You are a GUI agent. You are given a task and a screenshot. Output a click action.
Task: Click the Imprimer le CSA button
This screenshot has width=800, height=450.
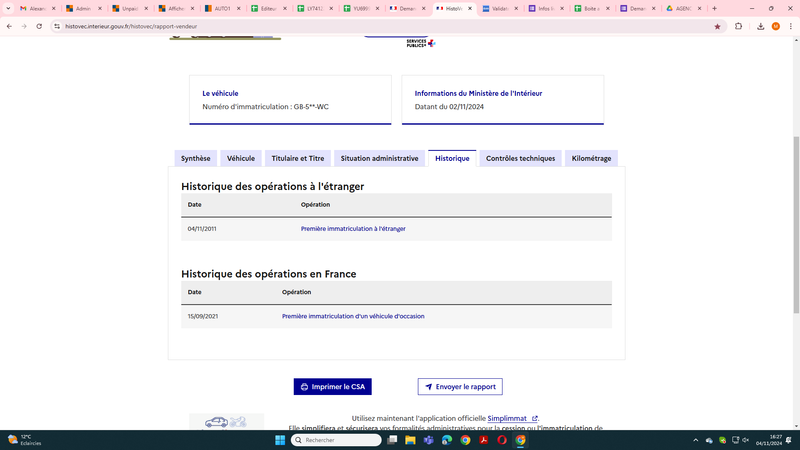point(333,387)
